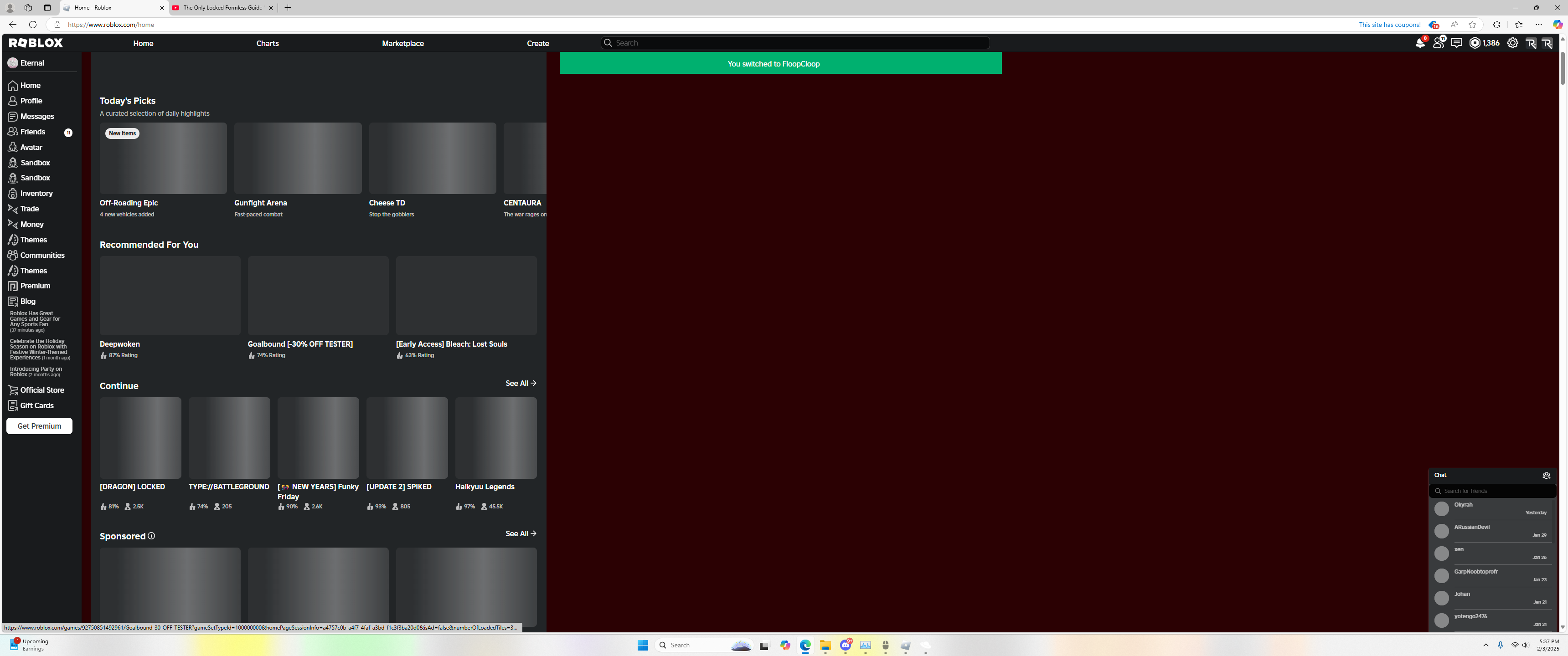Click the Roblox search field
Viewport: 1568px width, 656px height.
794,43
